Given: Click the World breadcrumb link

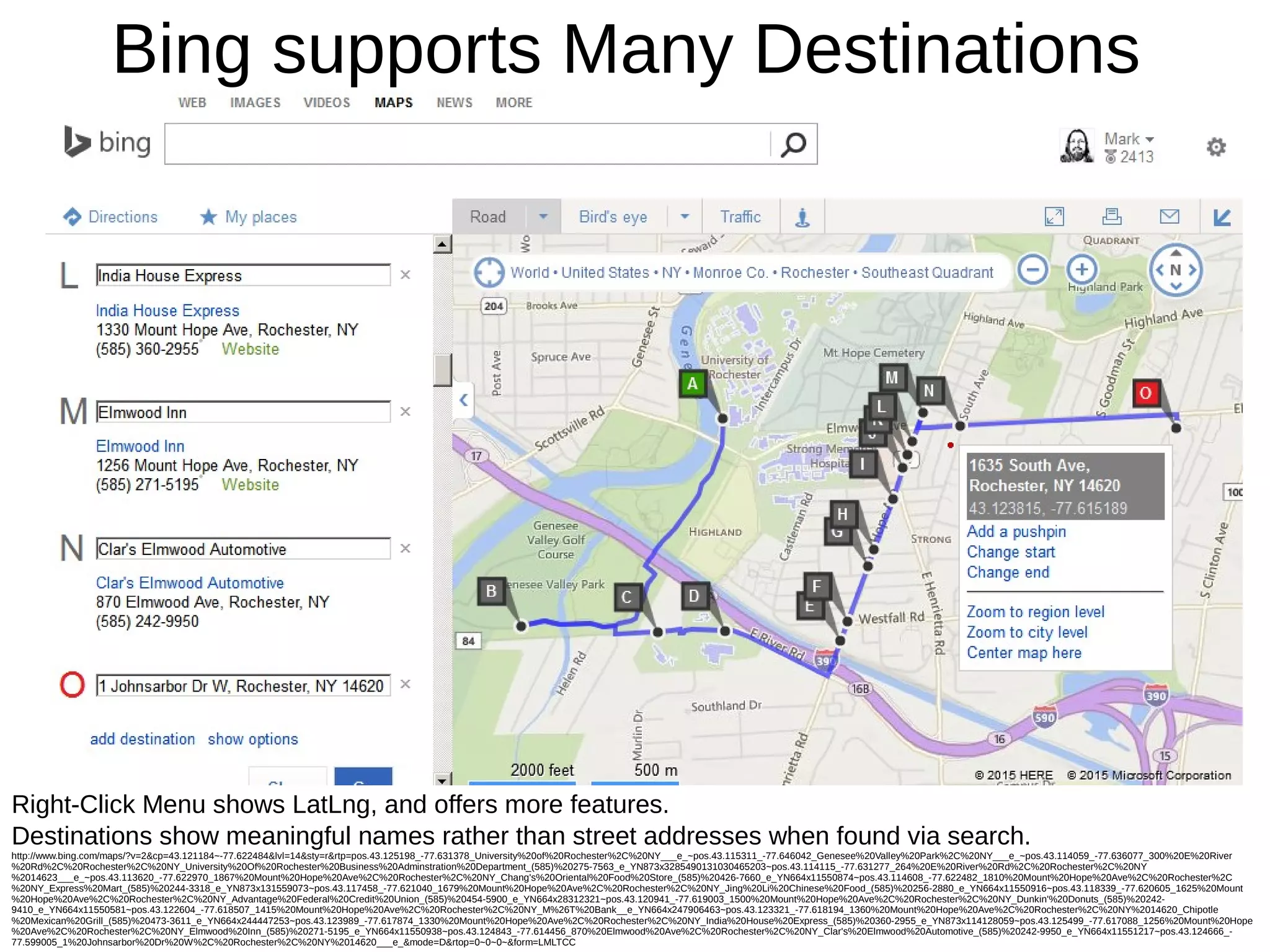Looking at the screenshot, I should (x=530, y=272).
